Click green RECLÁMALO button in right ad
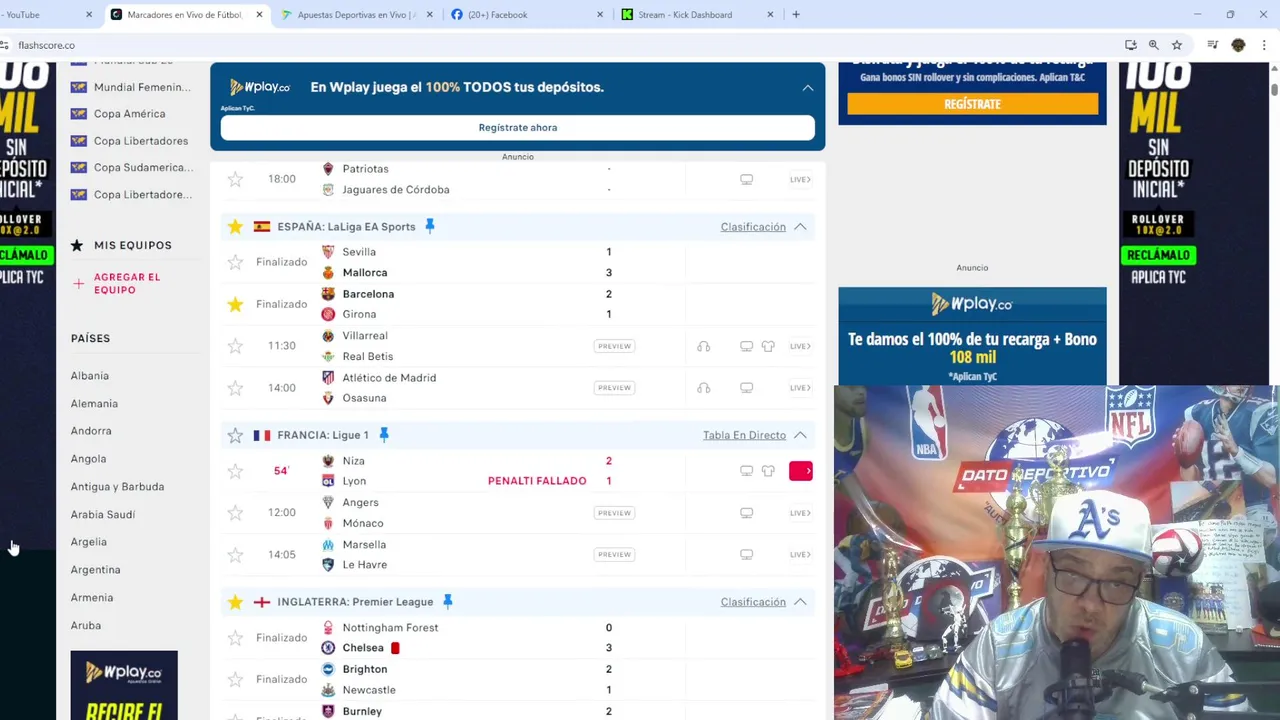 (x=1159, y=255)
